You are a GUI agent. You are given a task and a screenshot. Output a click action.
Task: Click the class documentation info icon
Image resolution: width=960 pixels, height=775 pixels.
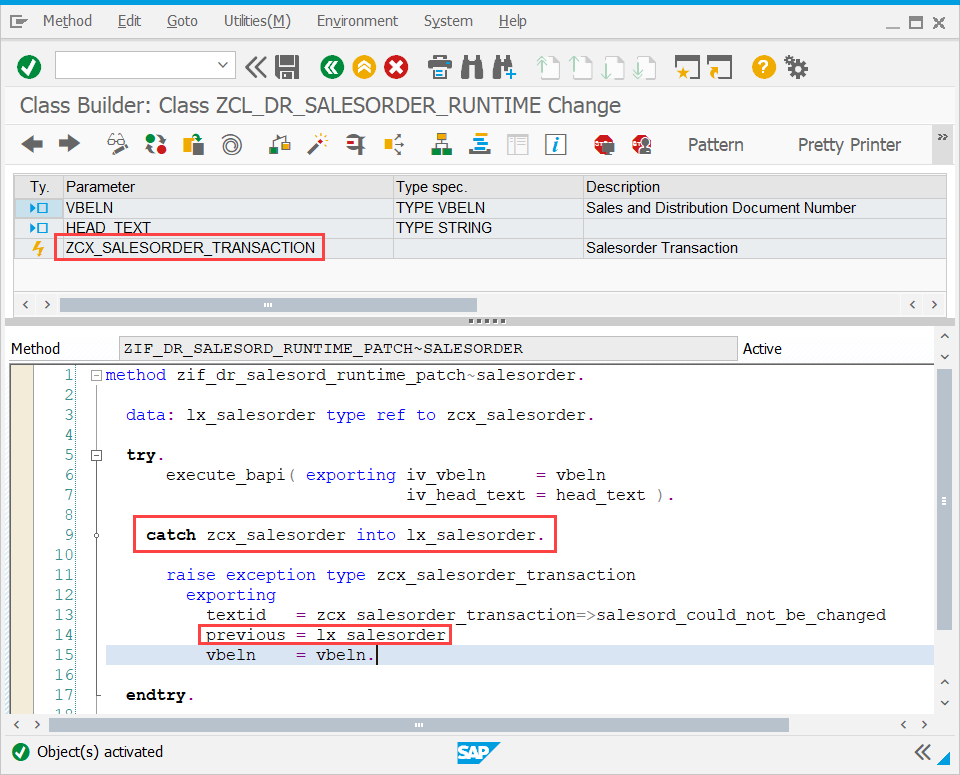click(556, 145)
